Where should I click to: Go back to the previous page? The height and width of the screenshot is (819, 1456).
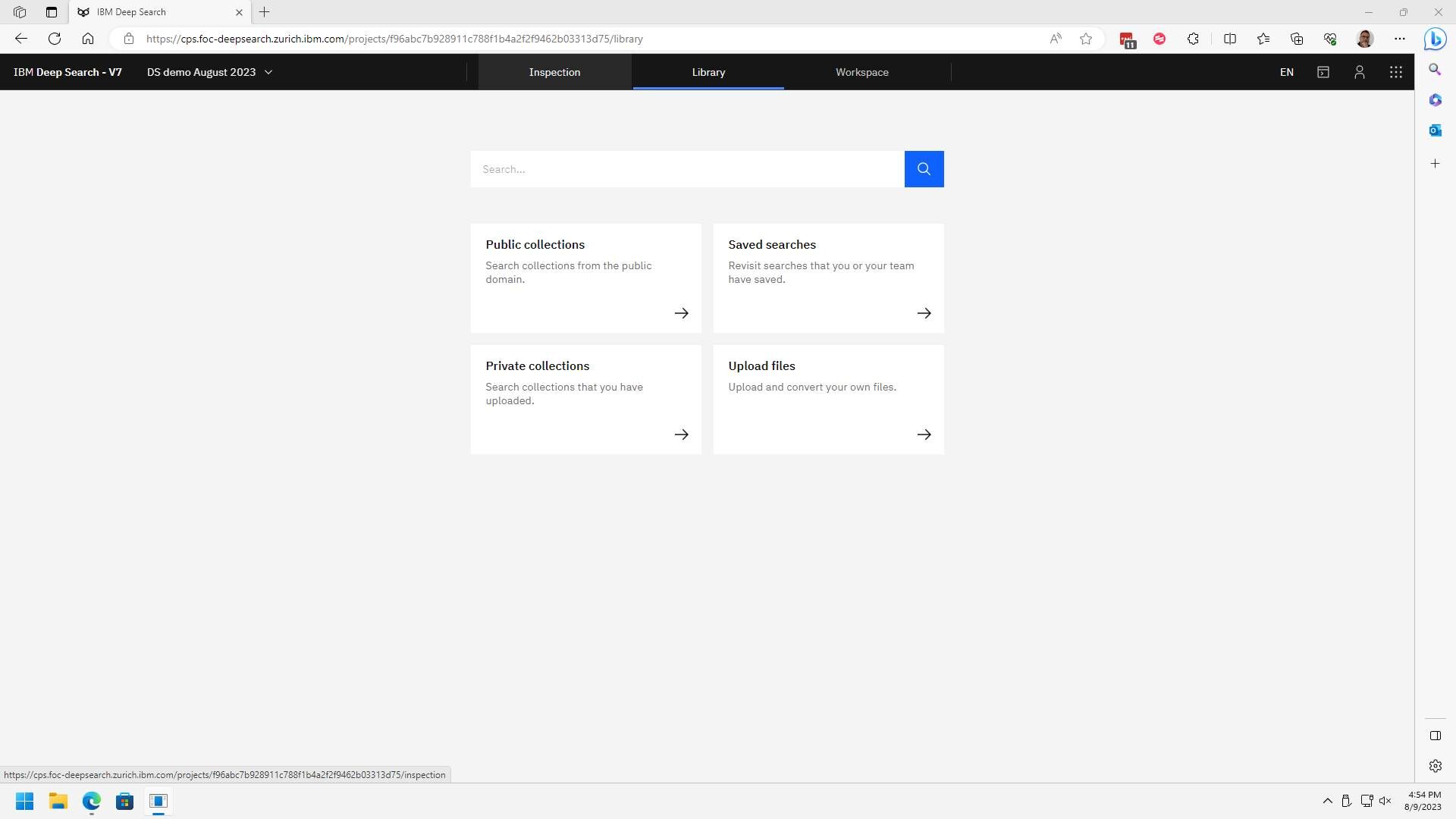pos(21,39)
